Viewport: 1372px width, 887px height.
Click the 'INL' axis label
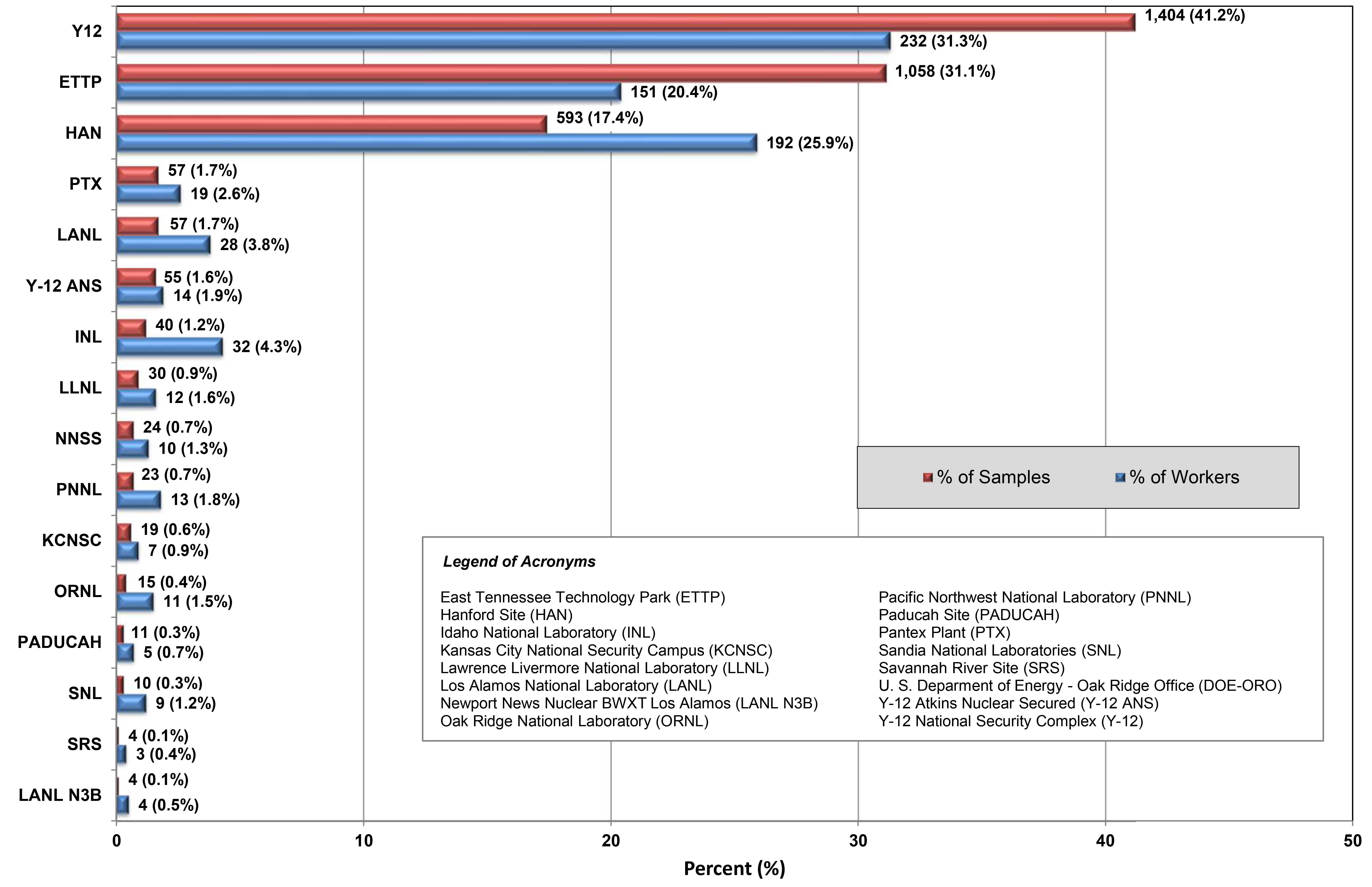pos(88,337)
